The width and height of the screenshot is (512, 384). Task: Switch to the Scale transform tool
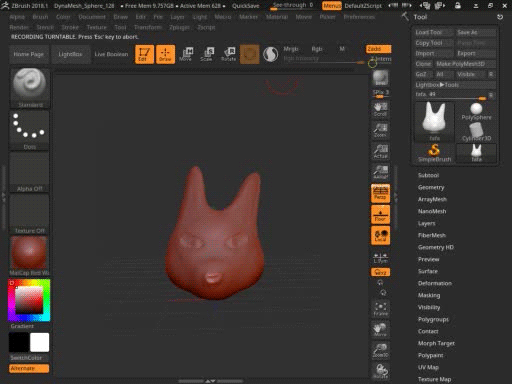207,54
